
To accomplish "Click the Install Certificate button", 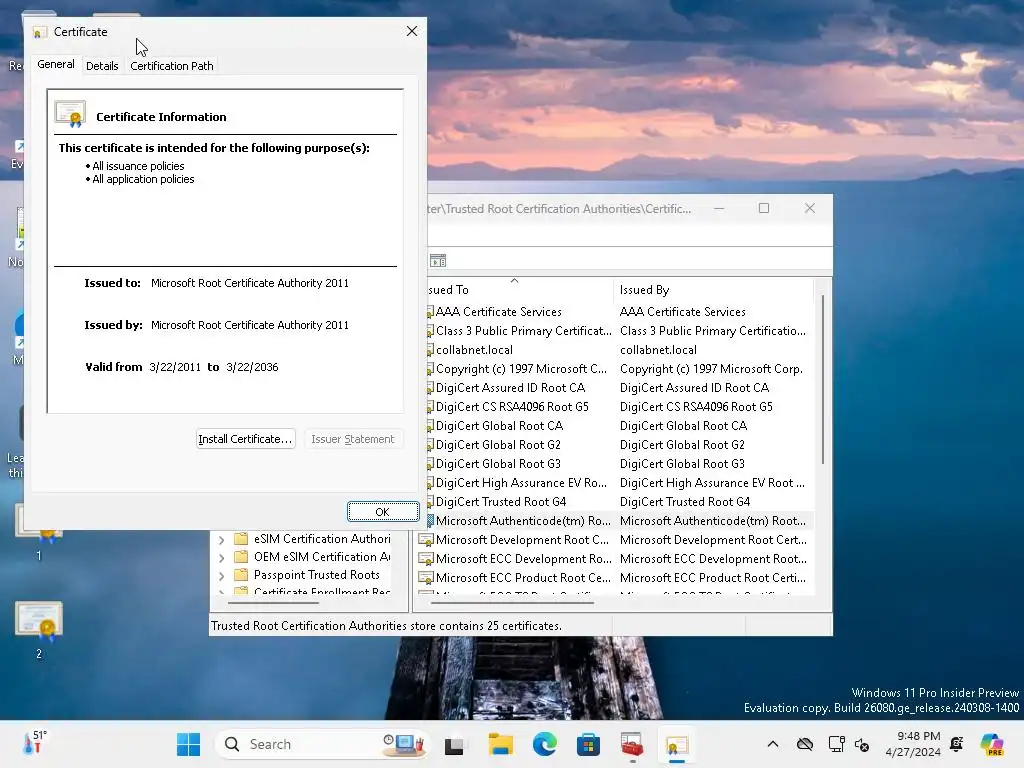I will coord(246,439).
